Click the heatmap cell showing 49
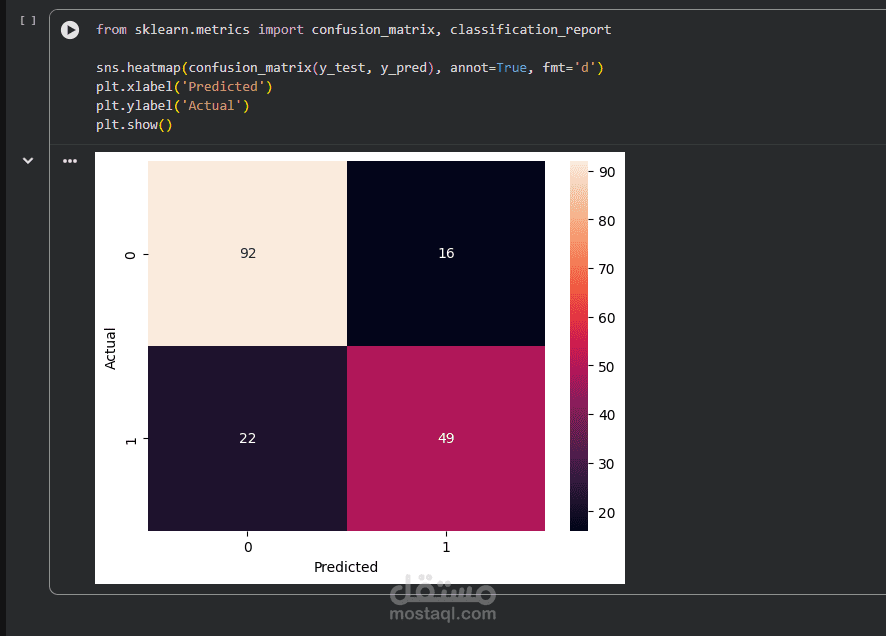 [446, 438]
